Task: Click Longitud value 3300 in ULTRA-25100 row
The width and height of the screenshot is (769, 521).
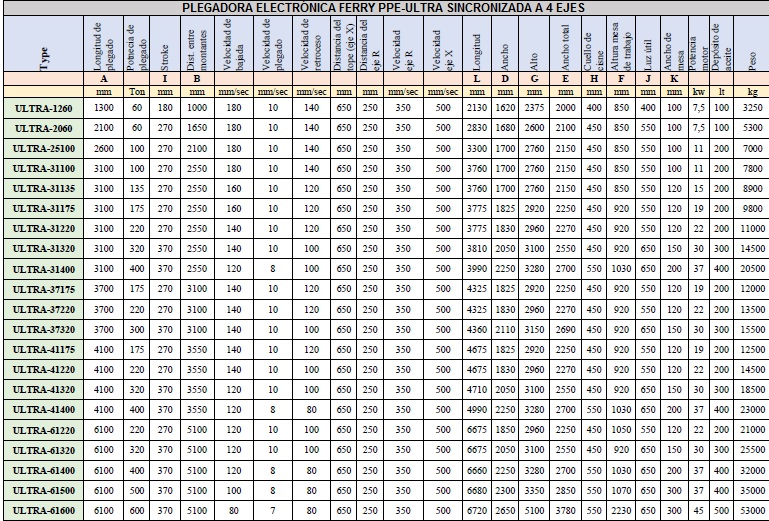Action: coord(476,148)
